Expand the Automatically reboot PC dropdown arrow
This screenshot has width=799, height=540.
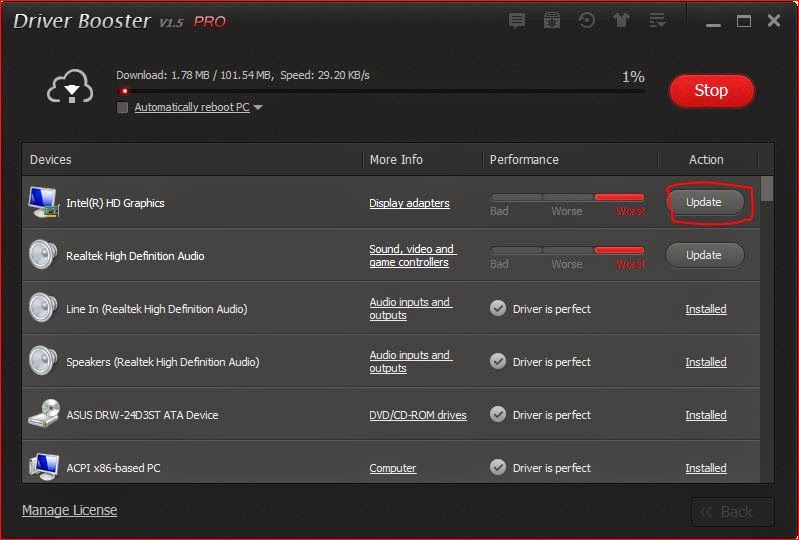coord(258,107)
